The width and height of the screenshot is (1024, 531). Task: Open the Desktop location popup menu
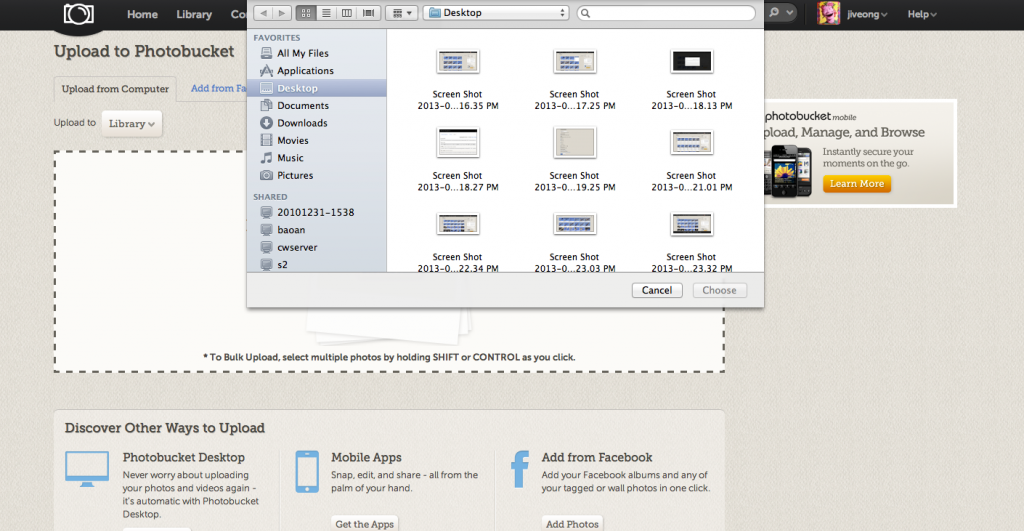496,13
